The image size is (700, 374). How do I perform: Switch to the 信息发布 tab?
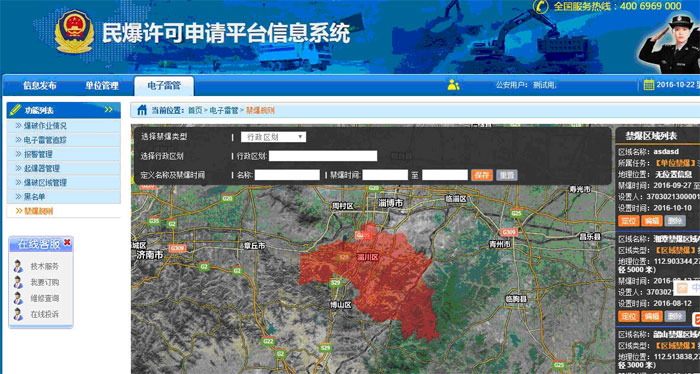40,86
